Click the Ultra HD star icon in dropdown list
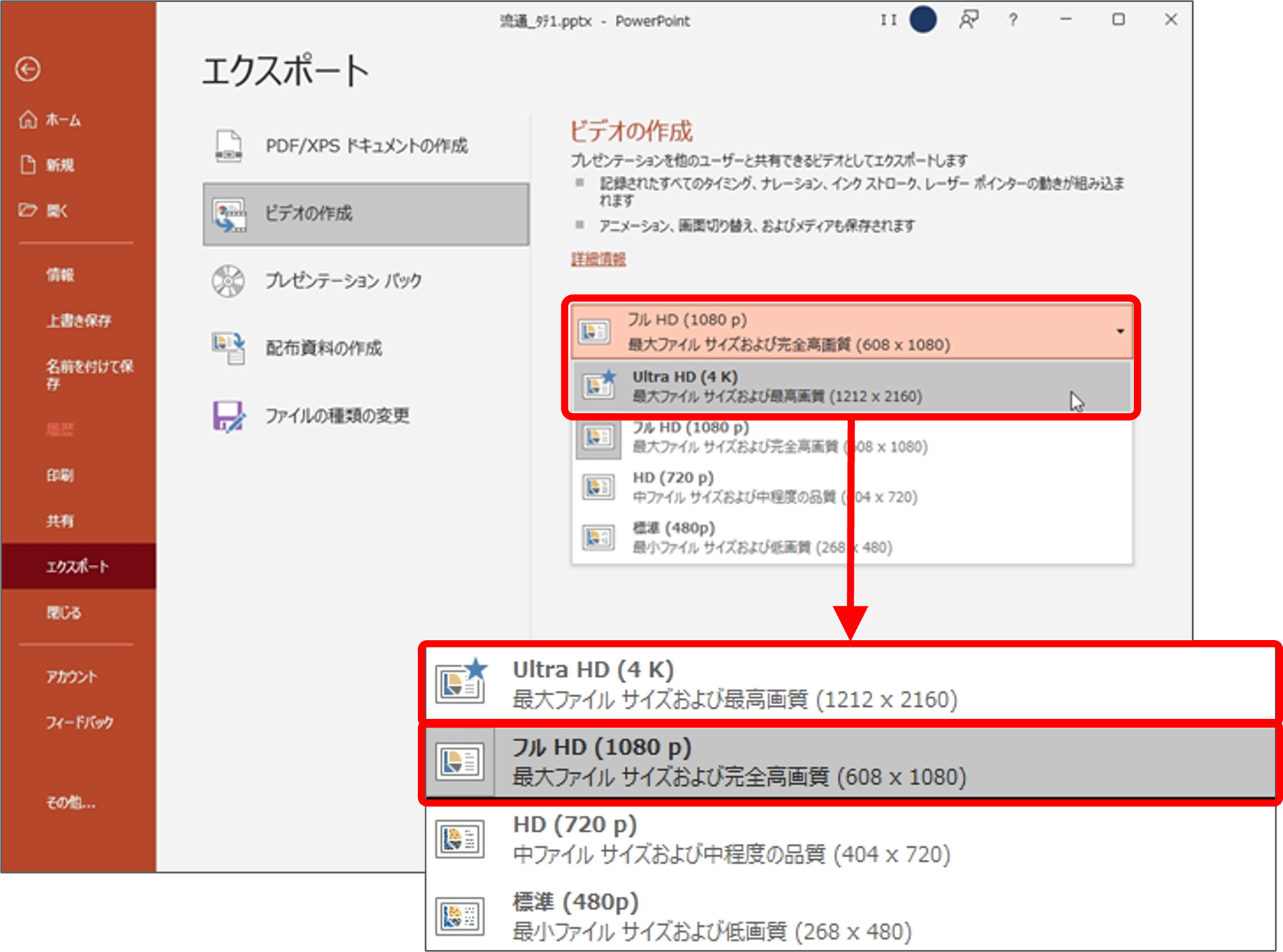 pos(599,384)
